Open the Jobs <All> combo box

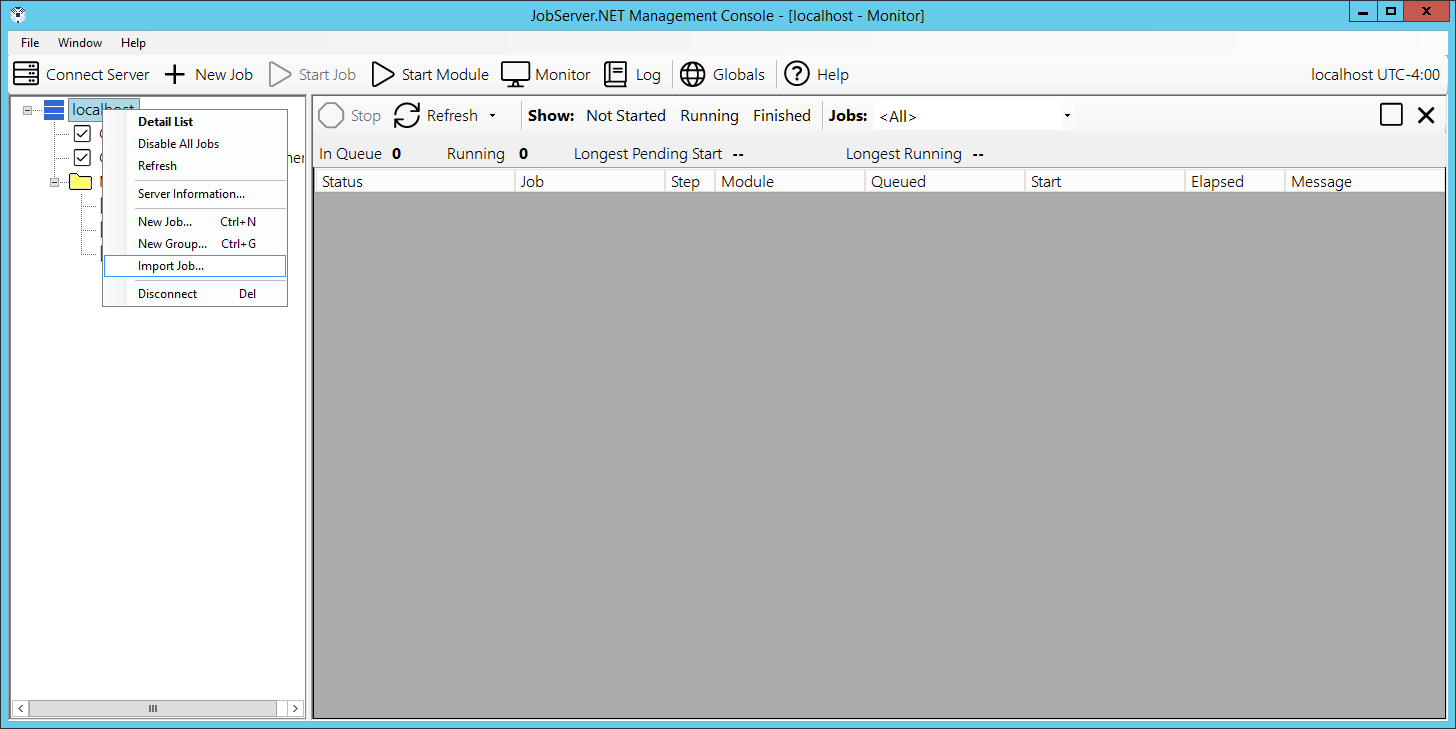974,116
